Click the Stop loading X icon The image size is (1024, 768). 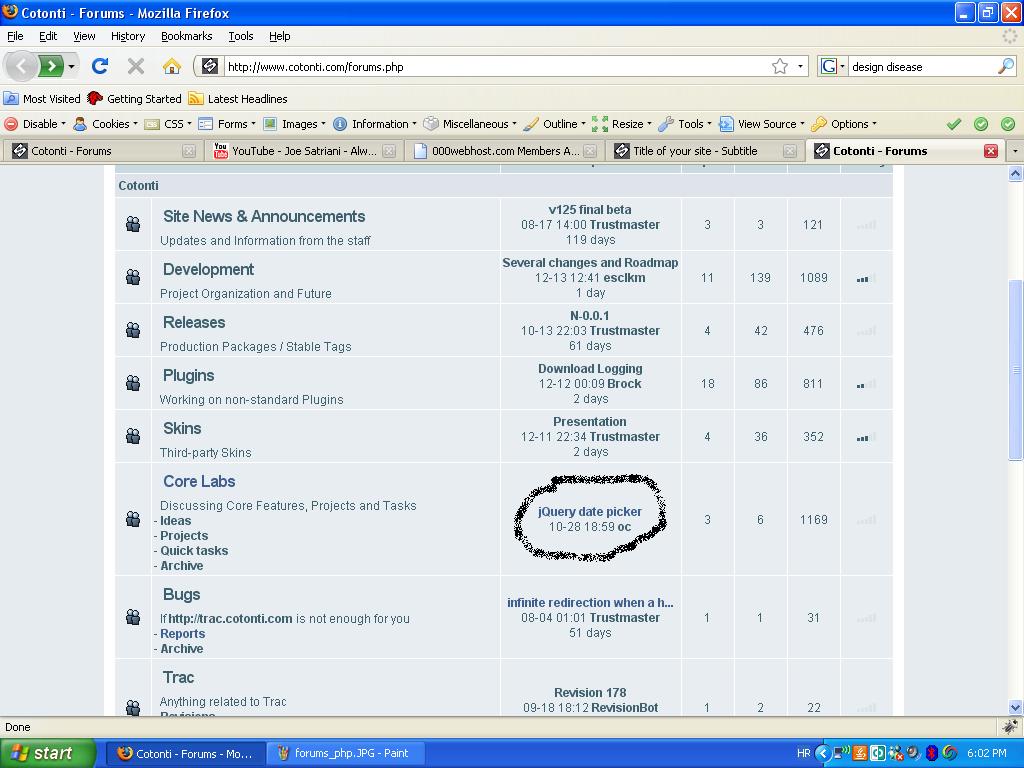tap(136, 66)
